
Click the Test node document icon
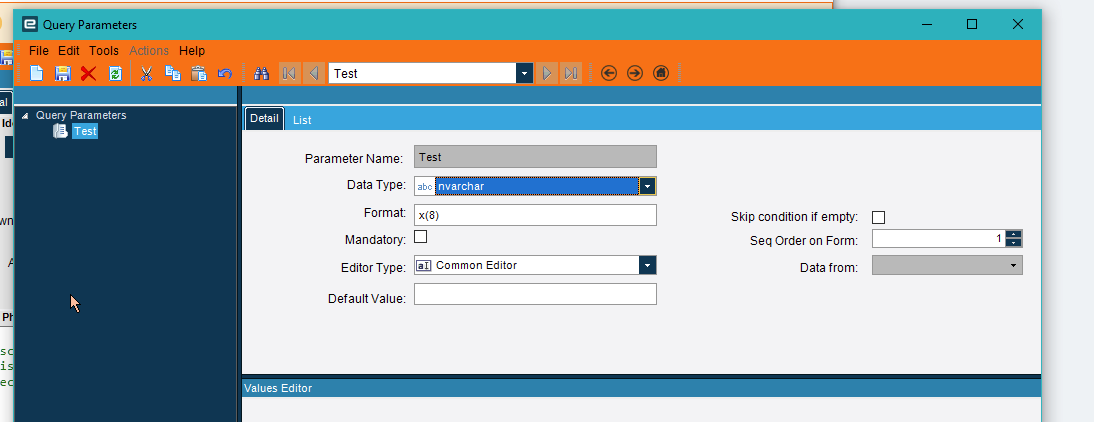(x=60, y=131)
